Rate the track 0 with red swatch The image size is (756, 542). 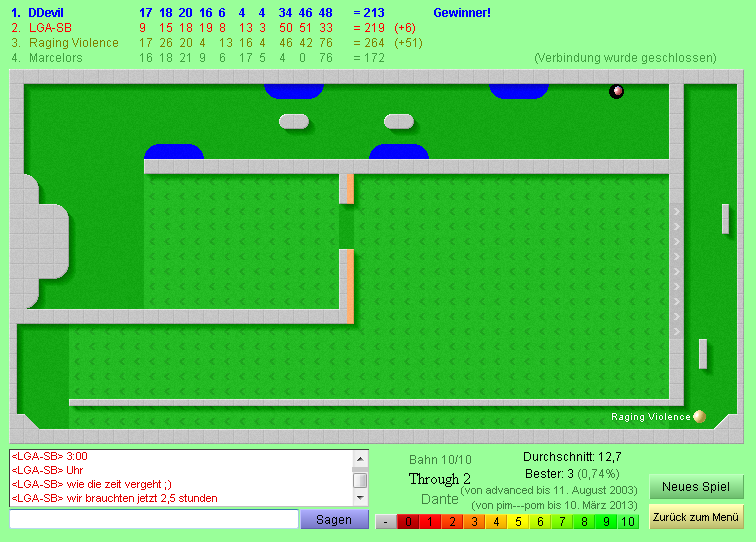click(x=407, y=521)
